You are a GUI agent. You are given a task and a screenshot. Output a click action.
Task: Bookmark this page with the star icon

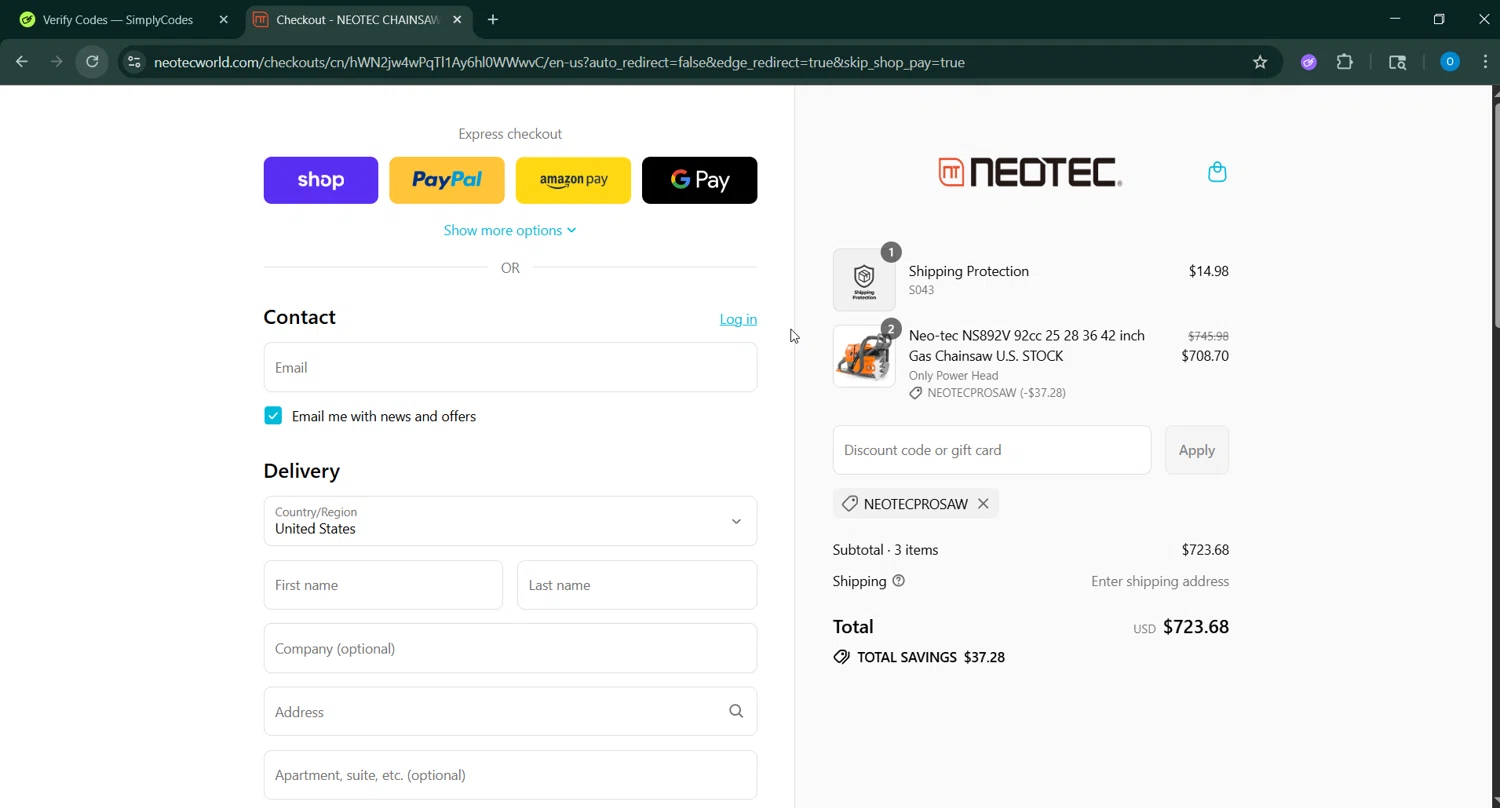pyautogui.click(x=1260, y=62)
